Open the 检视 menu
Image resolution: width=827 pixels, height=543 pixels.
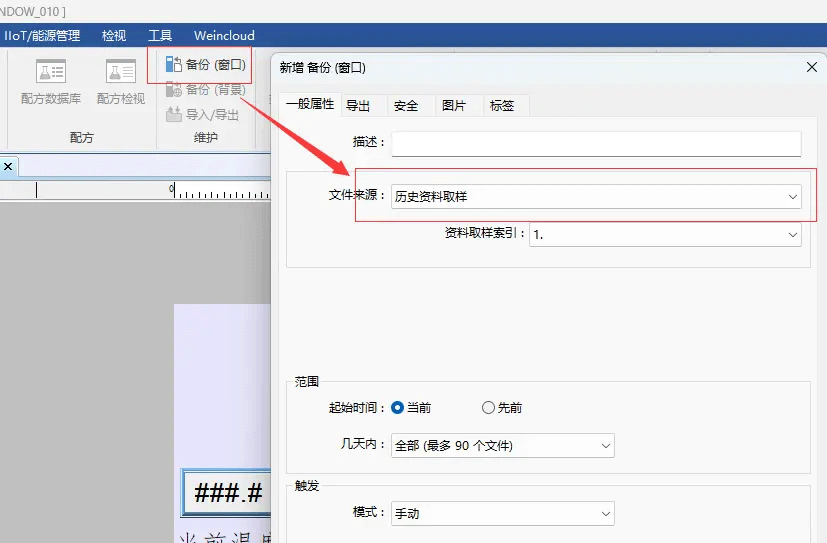pos(114,36)
